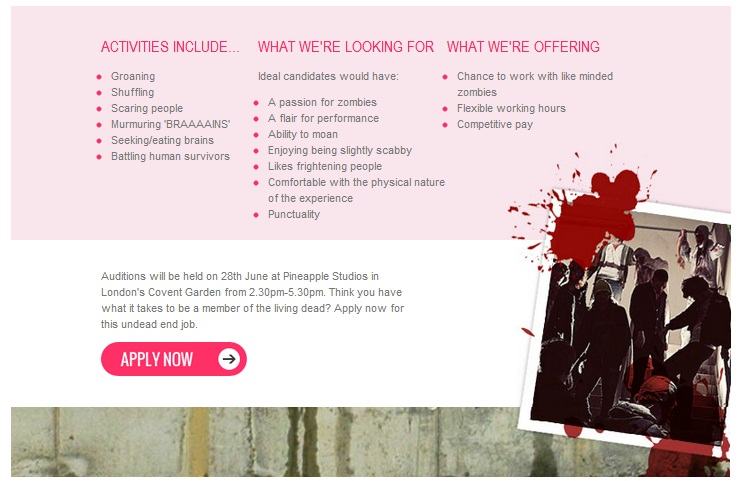Select the Punctuality list item

point(294,215)
